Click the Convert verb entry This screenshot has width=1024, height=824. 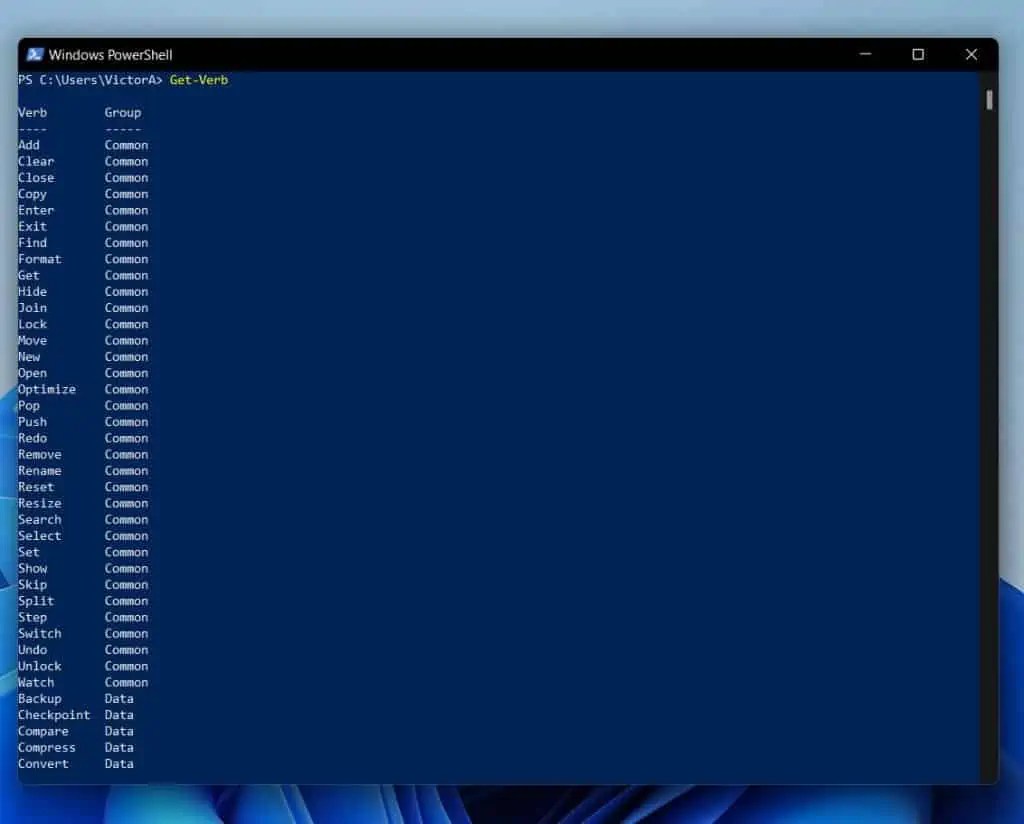point(43,765)
